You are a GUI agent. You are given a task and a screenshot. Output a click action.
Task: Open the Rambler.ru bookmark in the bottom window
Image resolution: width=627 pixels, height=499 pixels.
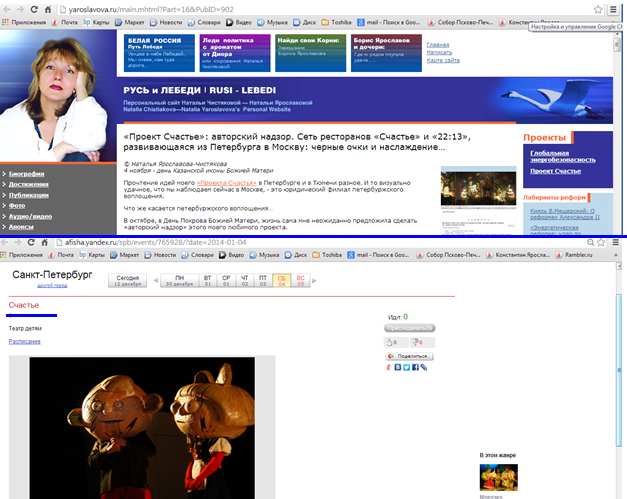pyautogui.click(x=574, y=255)
